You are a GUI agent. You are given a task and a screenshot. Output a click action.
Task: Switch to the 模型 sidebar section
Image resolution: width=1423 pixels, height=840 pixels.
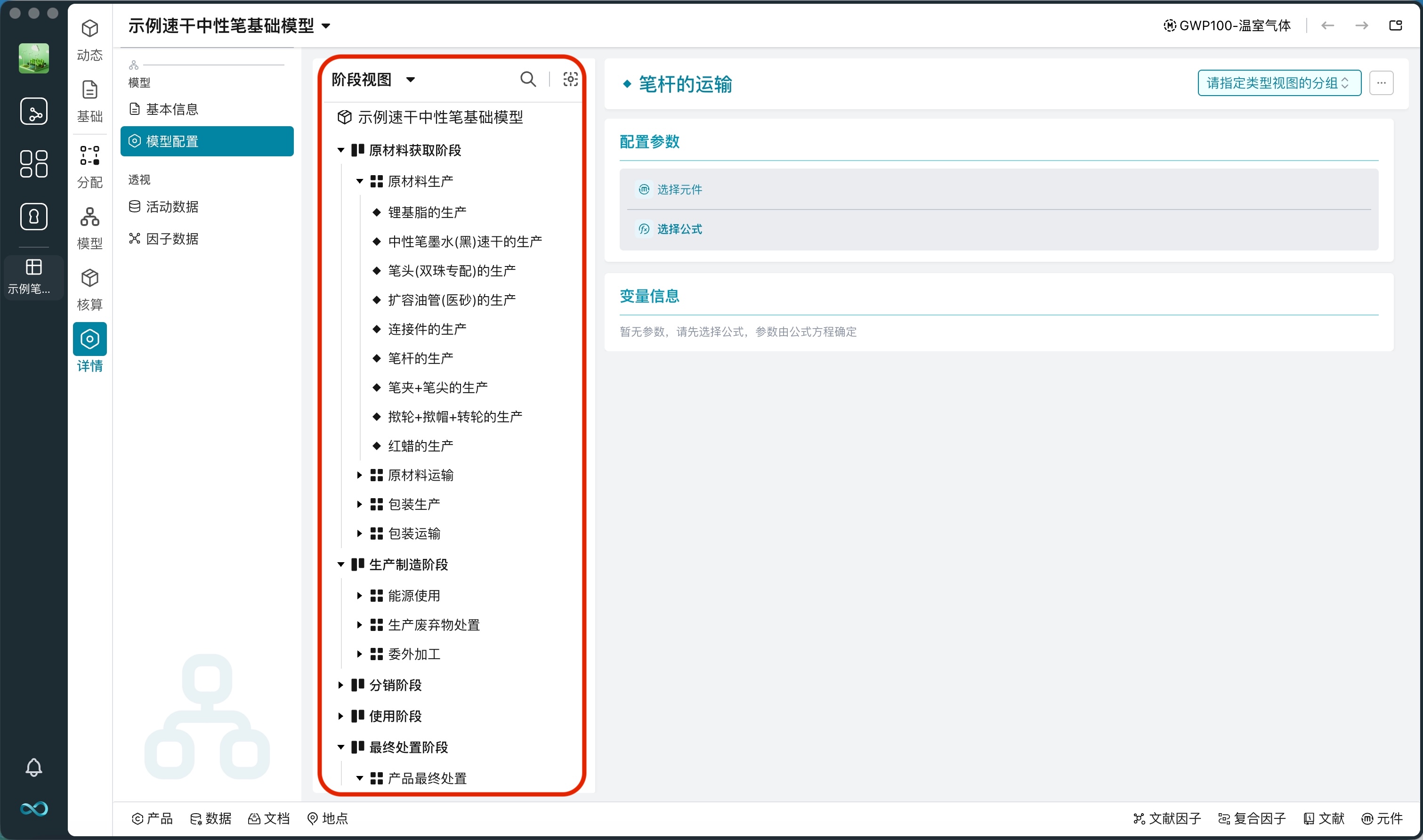[x=89, y=226]
